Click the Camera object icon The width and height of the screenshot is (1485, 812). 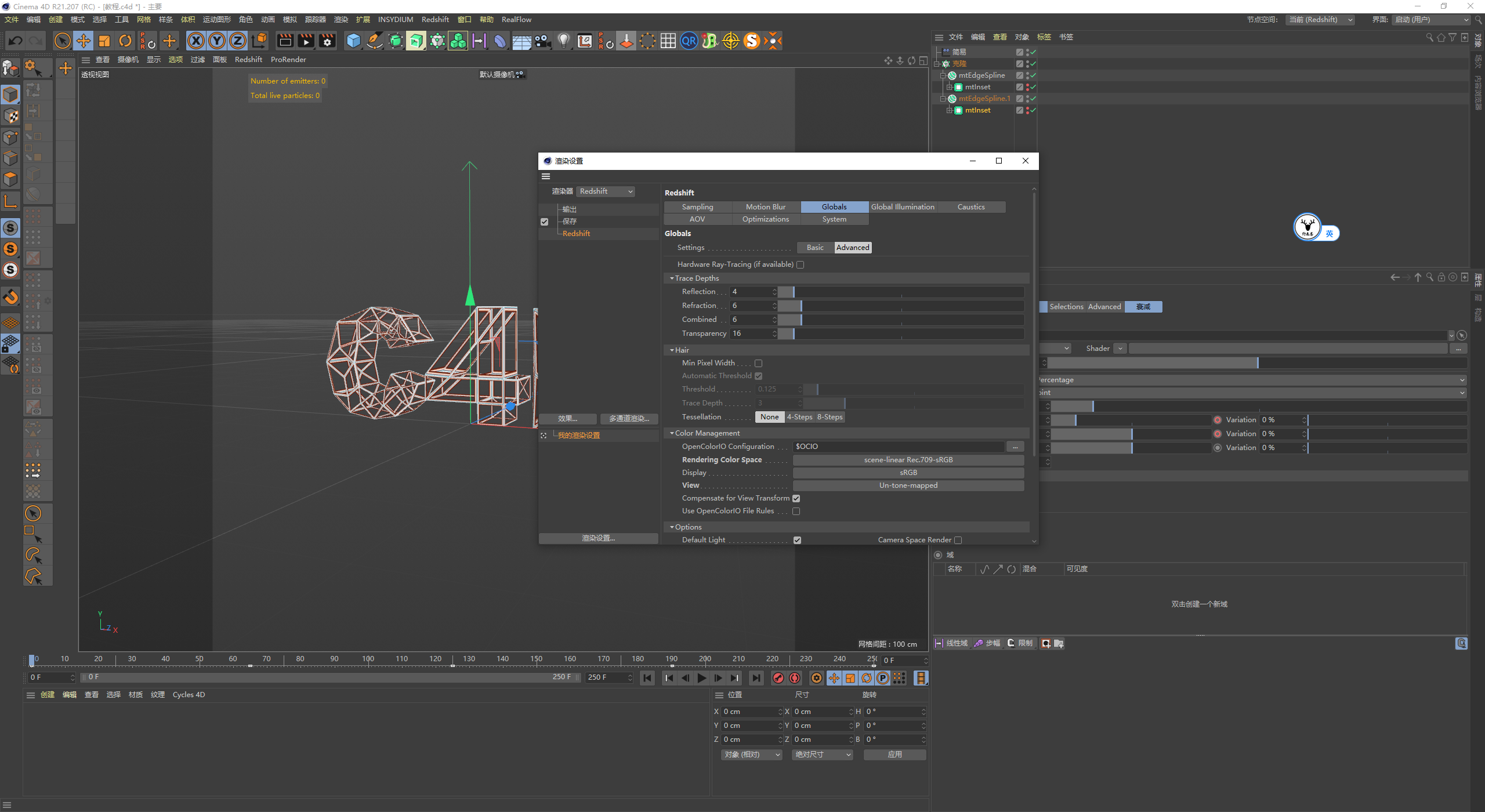542,41
